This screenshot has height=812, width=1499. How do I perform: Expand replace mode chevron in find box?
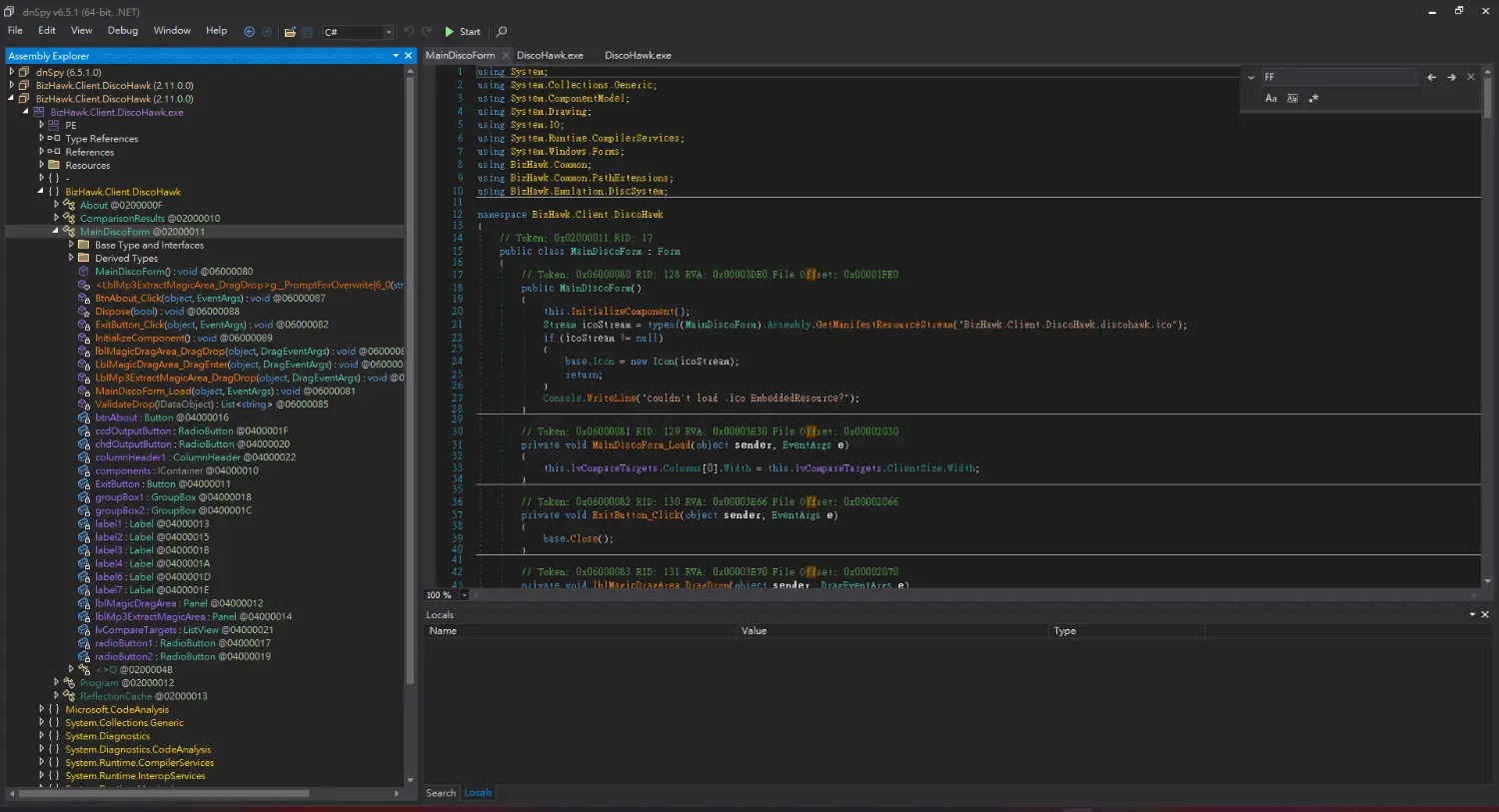click(1251, 77)
